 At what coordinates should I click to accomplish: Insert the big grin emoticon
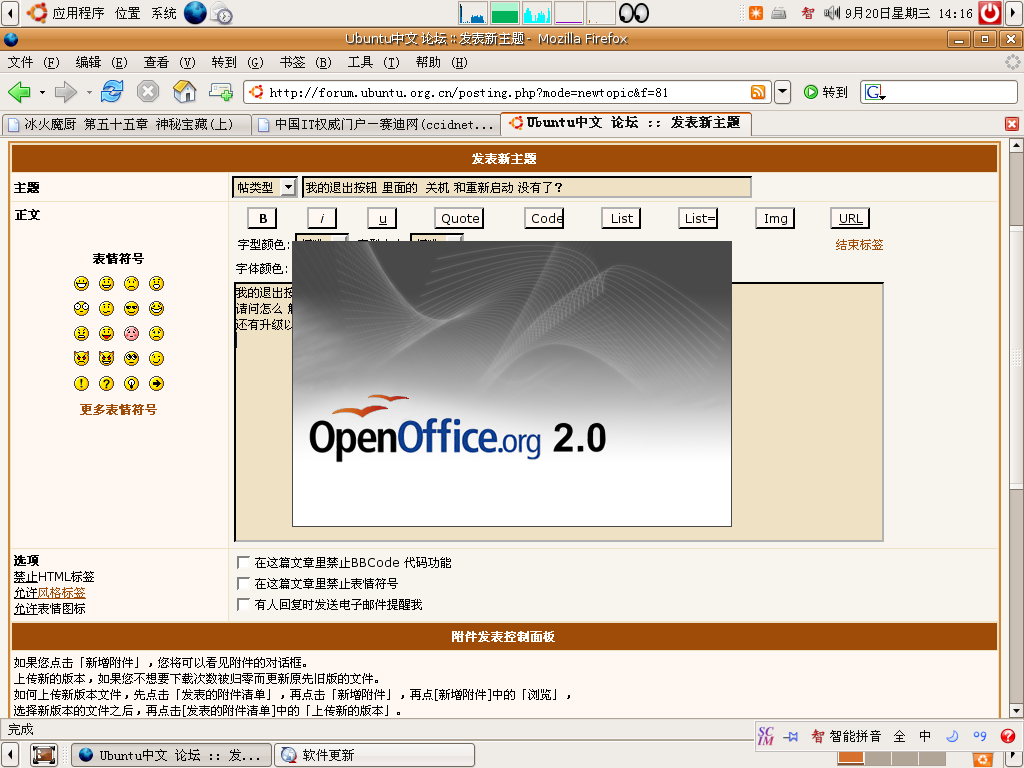tap(81, 283)
